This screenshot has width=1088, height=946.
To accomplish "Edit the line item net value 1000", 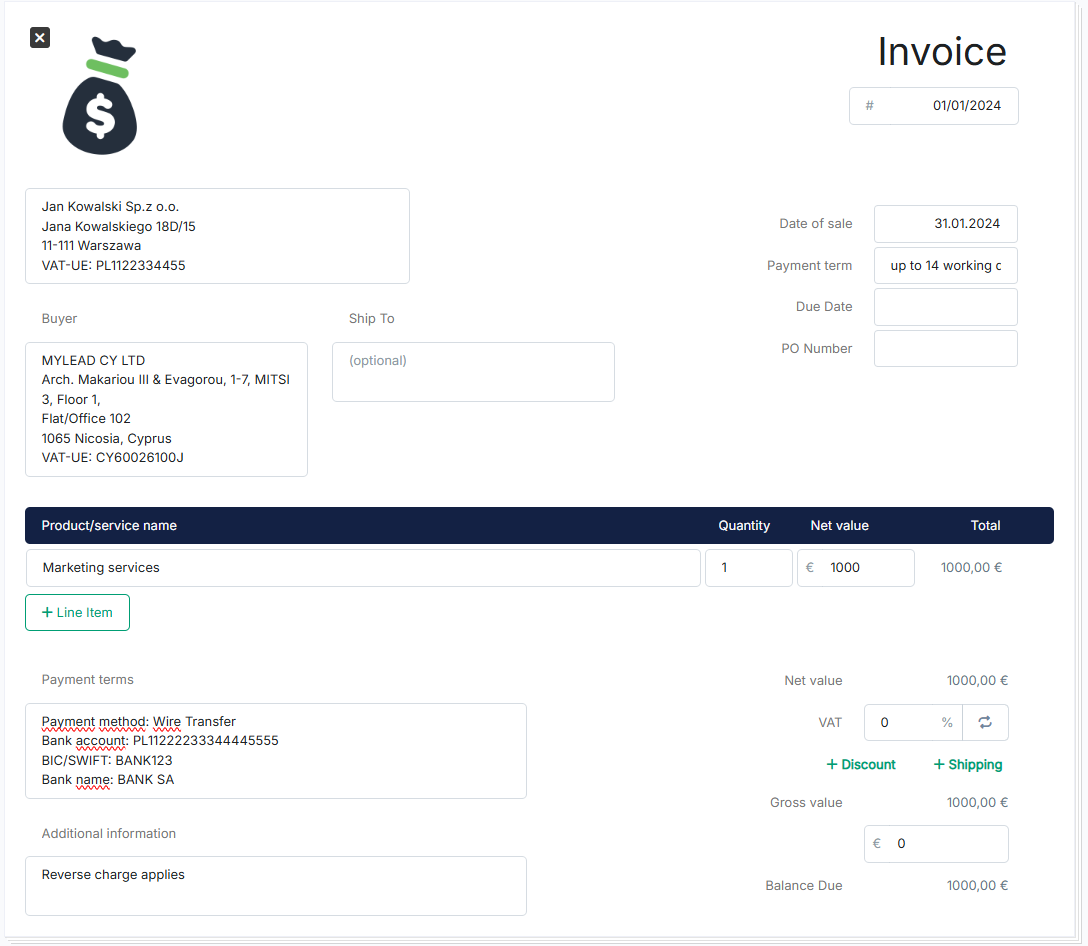I will [864, 568].
